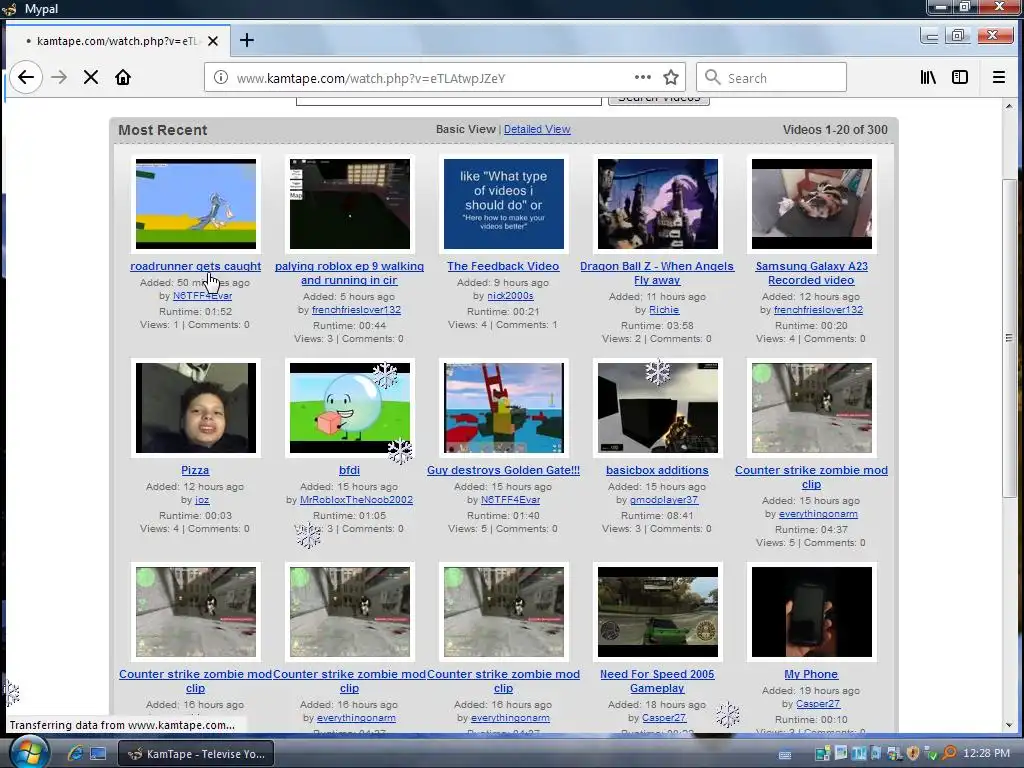Screen dimensions: 1024x768
Task: Click the dark roblox gameplay thumbnail
Action: [349, 204]
